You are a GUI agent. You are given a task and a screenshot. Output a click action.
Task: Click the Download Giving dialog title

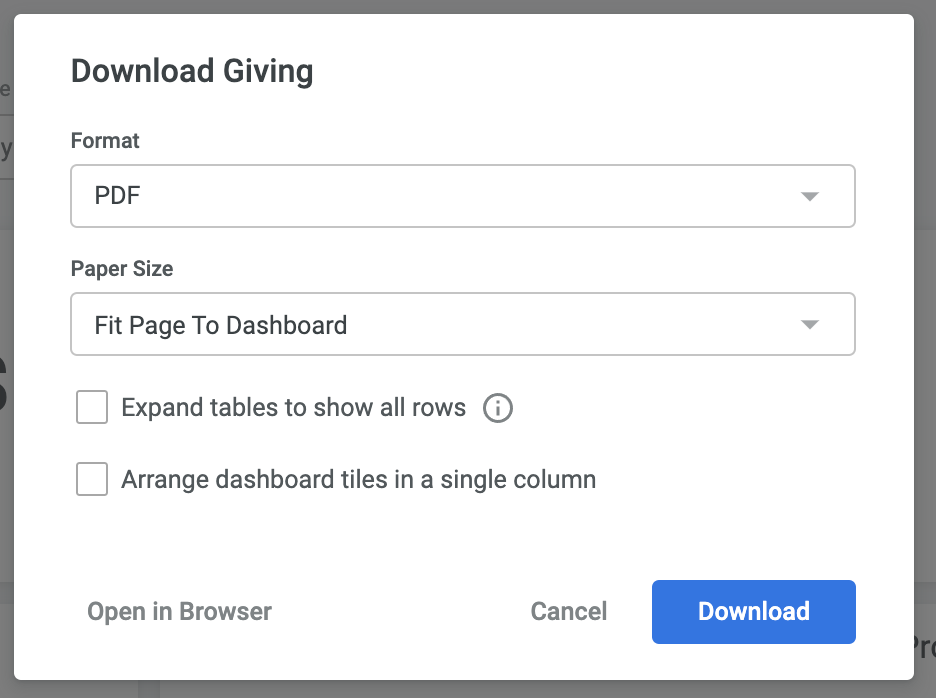(x=192, y=72)
